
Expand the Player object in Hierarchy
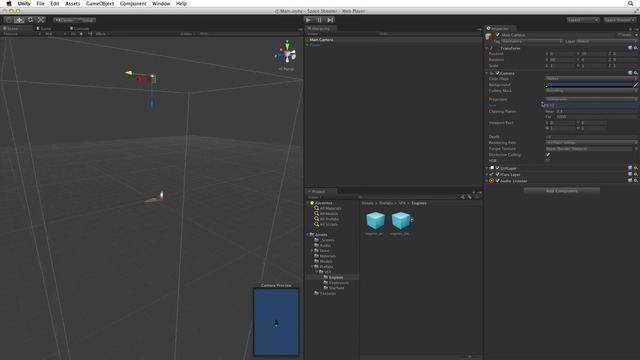(x=307, y=45)
